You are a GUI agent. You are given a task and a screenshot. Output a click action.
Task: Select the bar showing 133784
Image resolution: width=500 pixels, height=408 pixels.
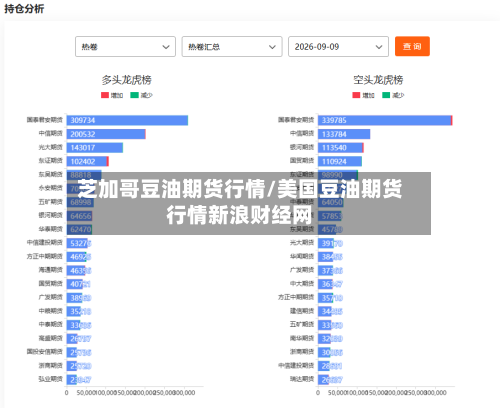pos(344,134)
